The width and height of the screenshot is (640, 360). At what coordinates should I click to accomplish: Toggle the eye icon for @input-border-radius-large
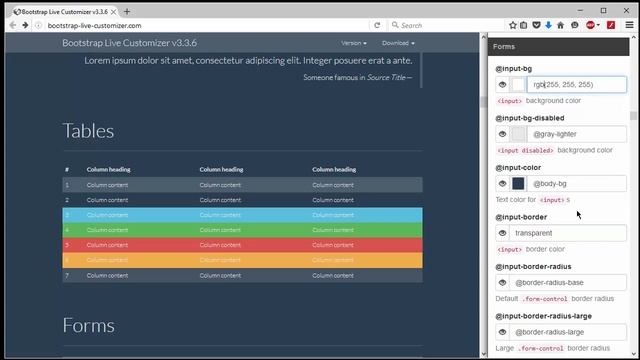pos(502,332)
